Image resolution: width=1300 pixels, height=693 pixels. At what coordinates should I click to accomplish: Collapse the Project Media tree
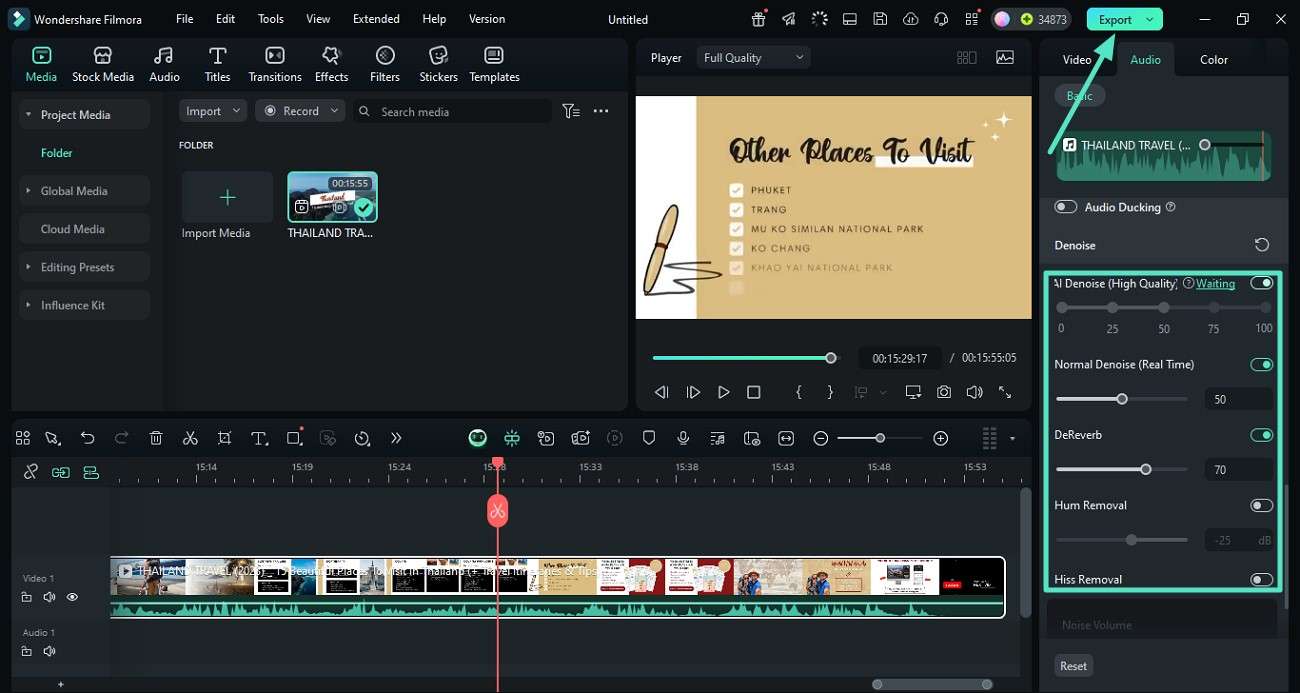click(x=28, y=115)
